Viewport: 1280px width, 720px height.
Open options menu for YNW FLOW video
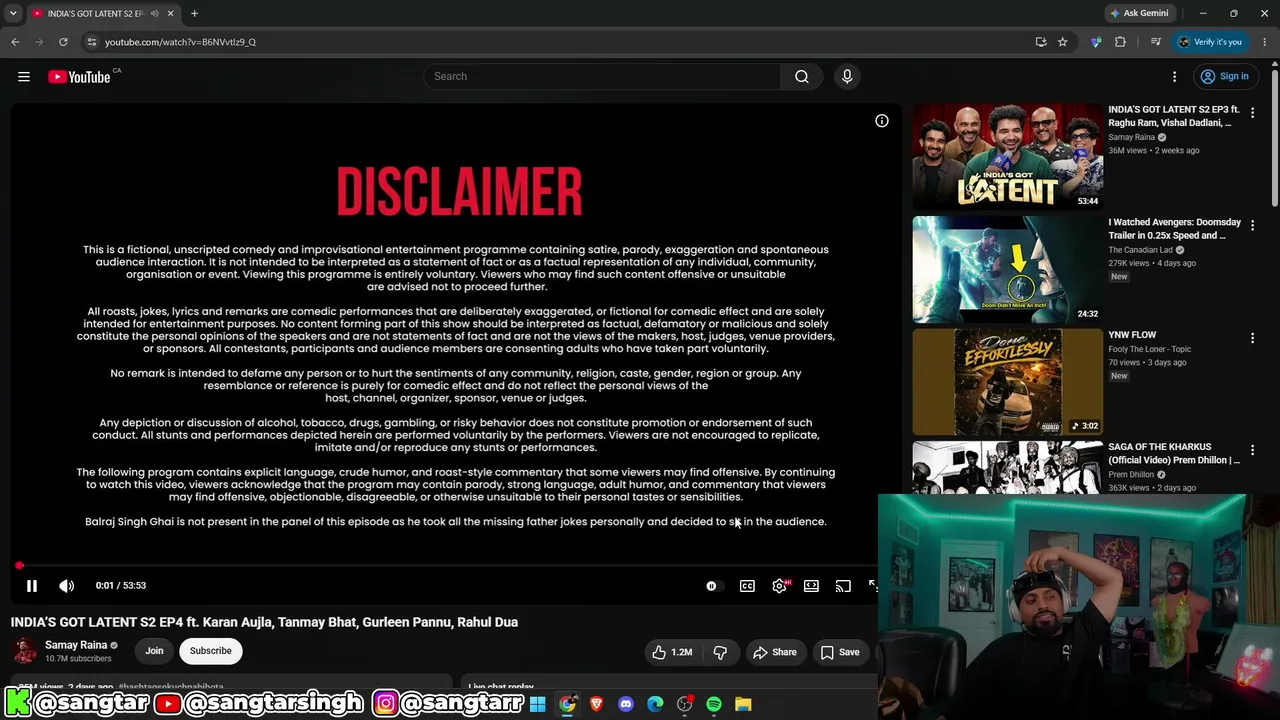coord(1252,339)
